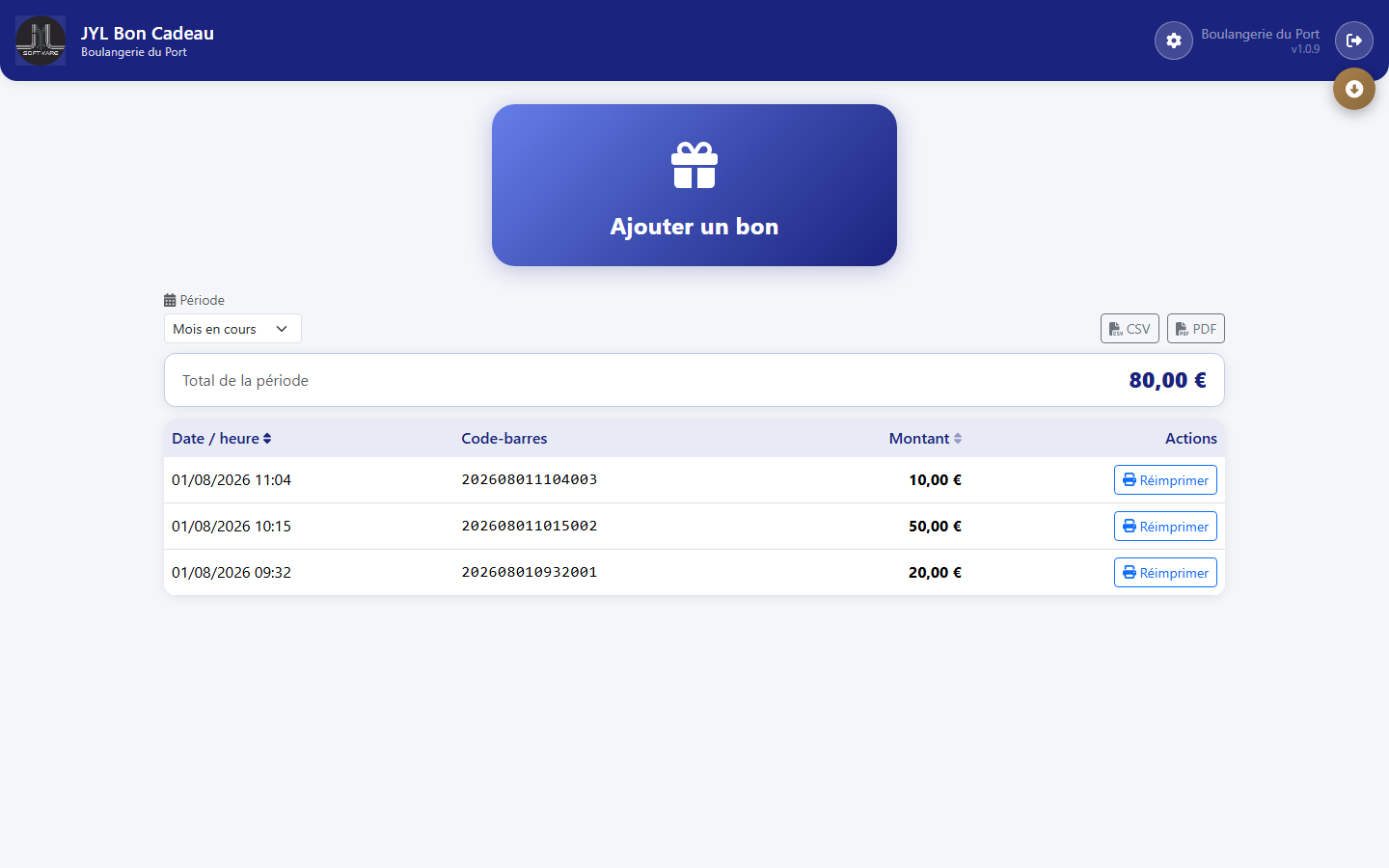Log out with the exit icon

click(x=1354, y=41)
